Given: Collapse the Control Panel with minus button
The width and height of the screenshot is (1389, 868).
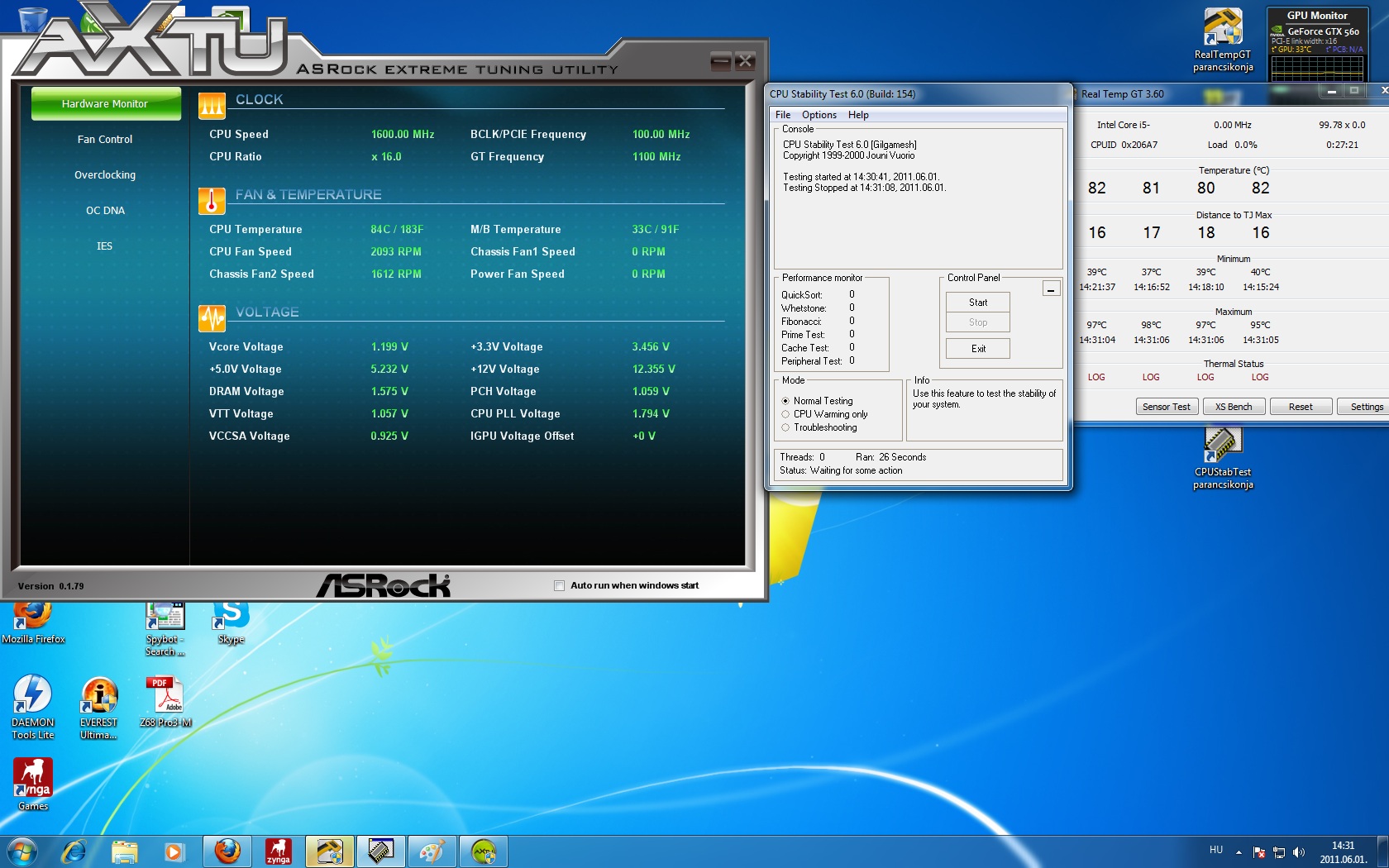Looking at the screenshot, I should (x=1051, y=289).
